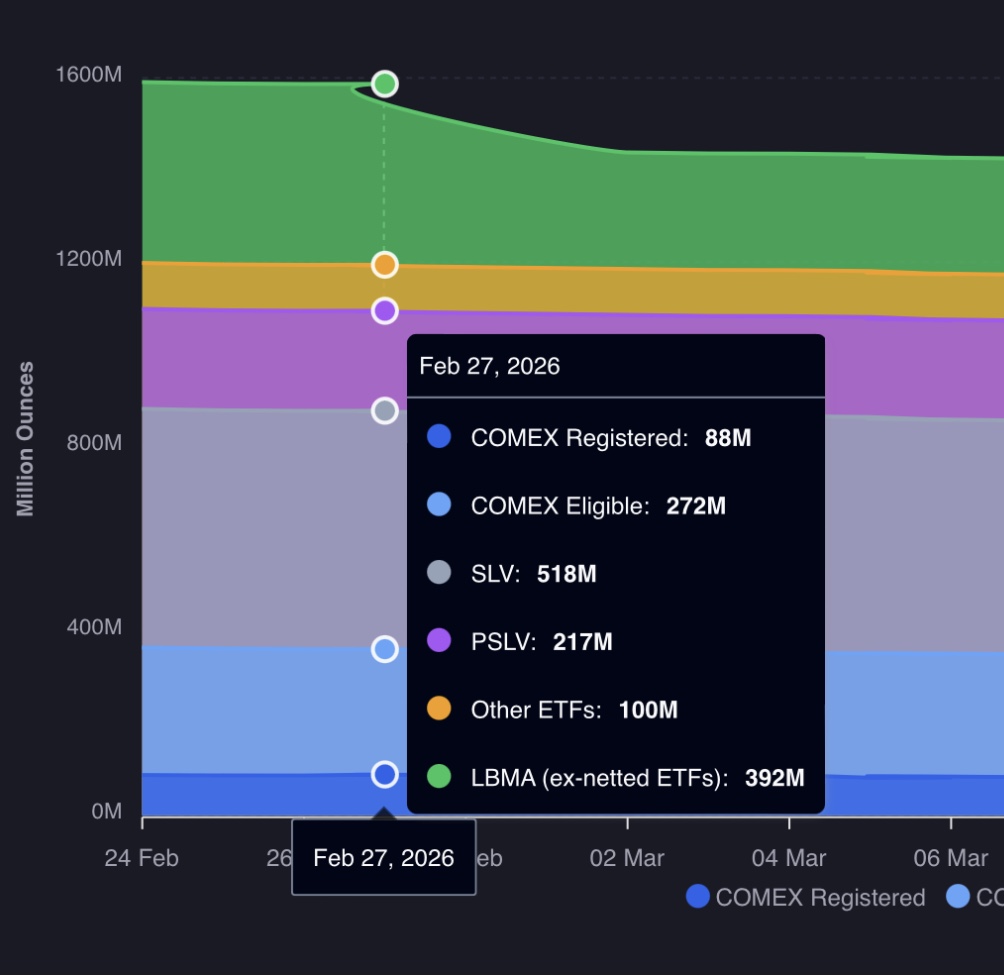Image resolution: width=1004 pixels, height=975 pixels.
Task: Click the 04 Mar x-axis label
Action: pos(790,858)
